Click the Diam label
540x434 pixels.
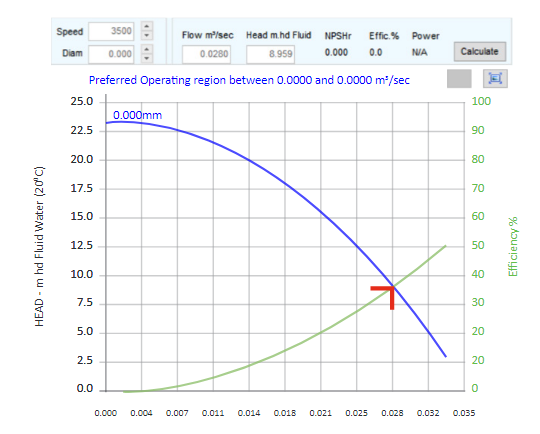pos(72,53)
